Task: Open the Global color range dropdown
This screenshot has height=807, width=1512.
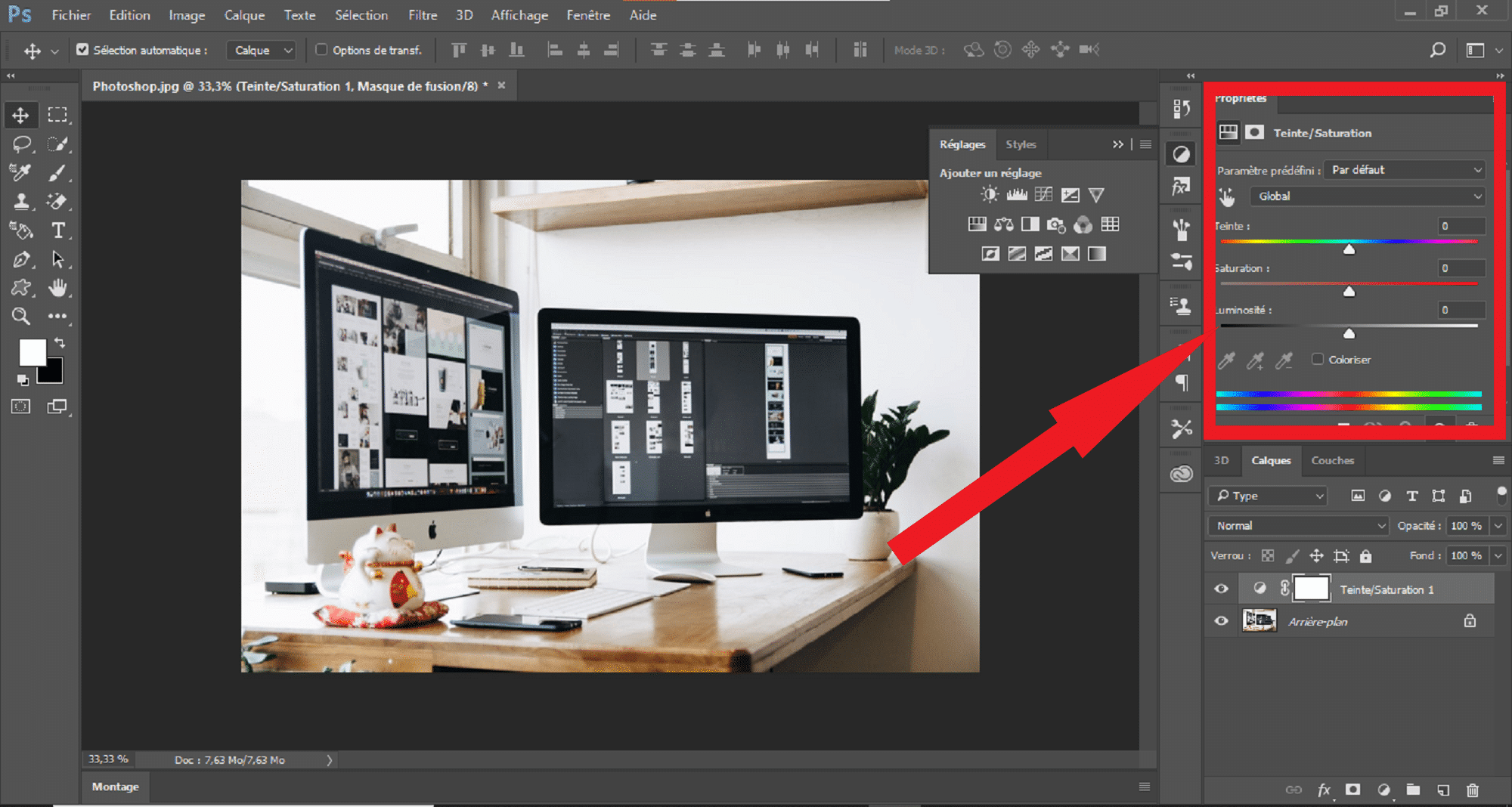Action: tap(1367, 196)
